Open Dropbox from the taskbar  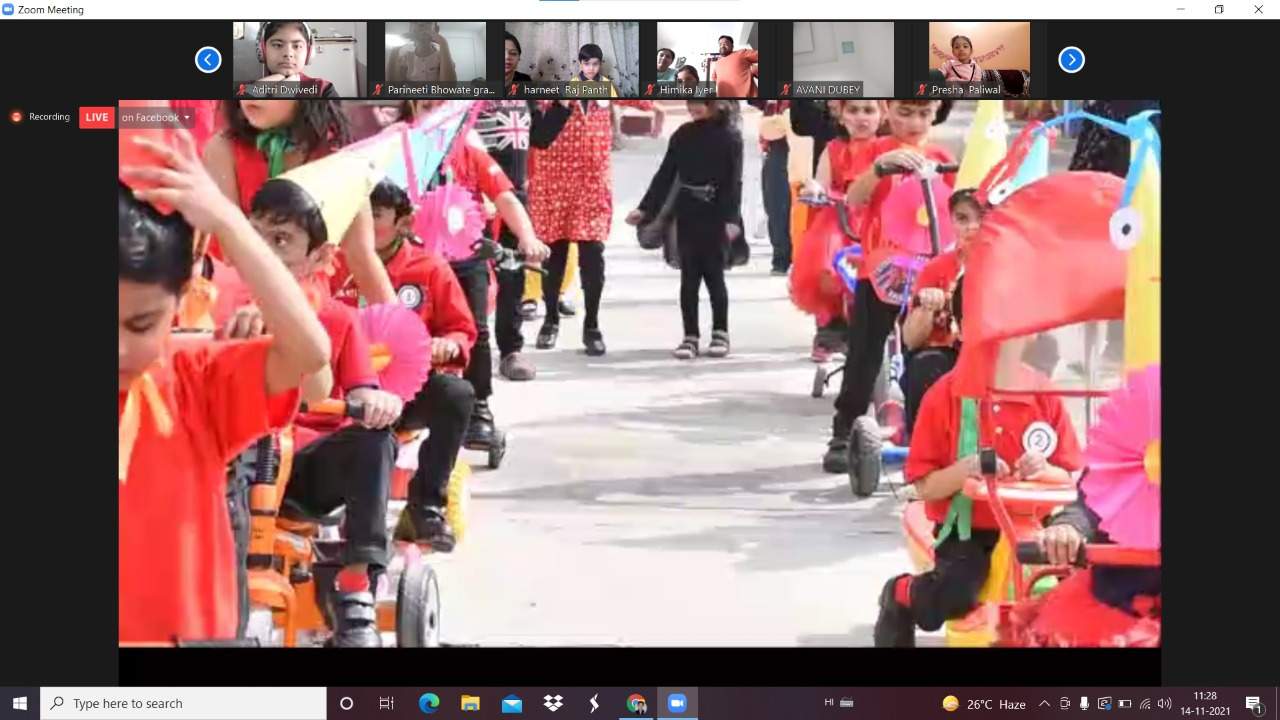click(x=553, y=703)
